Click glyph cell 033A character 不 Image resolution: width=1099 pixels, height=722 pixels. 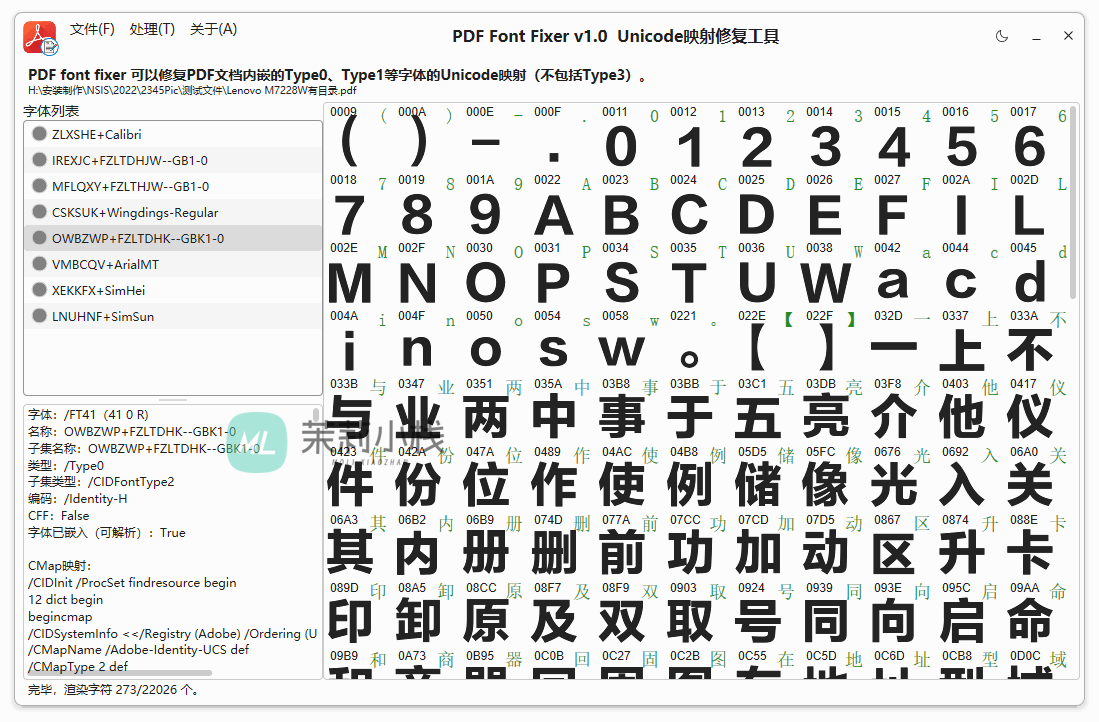pyautogui.click(x=1039, y=342)
